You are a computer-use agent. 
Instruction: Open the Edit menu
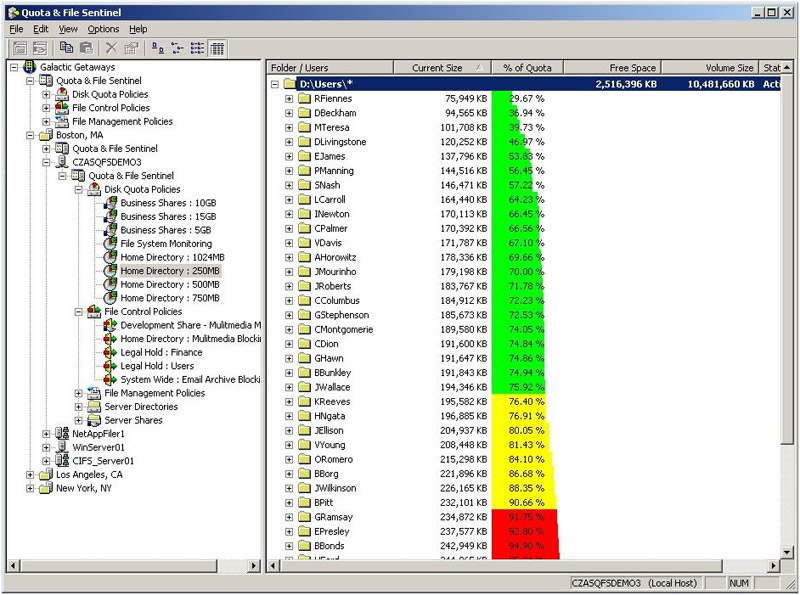[x=41, y=29]
